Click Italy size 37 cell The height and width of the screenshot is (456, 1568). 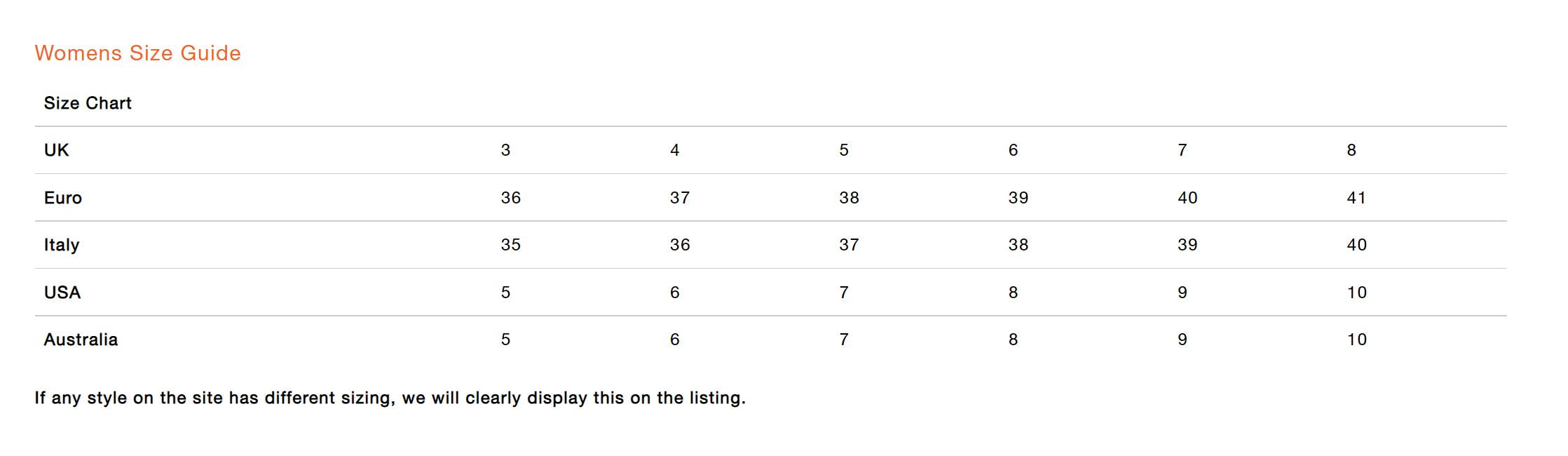pos(849,245)
